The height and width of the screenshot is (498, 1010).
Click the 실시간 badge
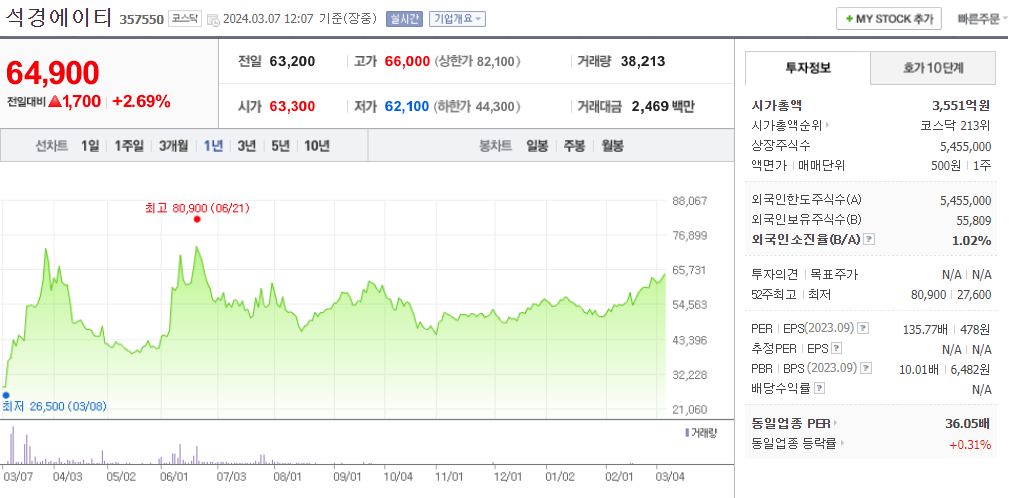pyautogui.click(x=404, y=19)
